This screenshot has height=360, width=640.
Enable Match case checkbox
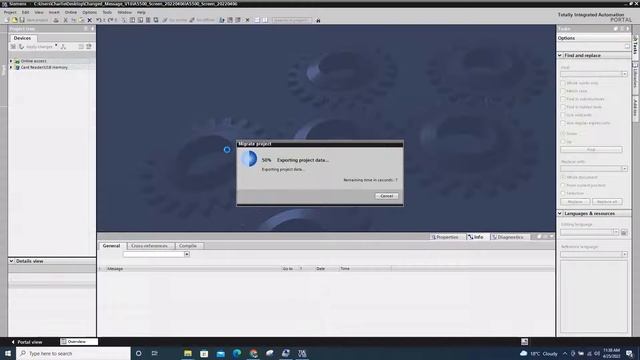click(x=563, y=91)
